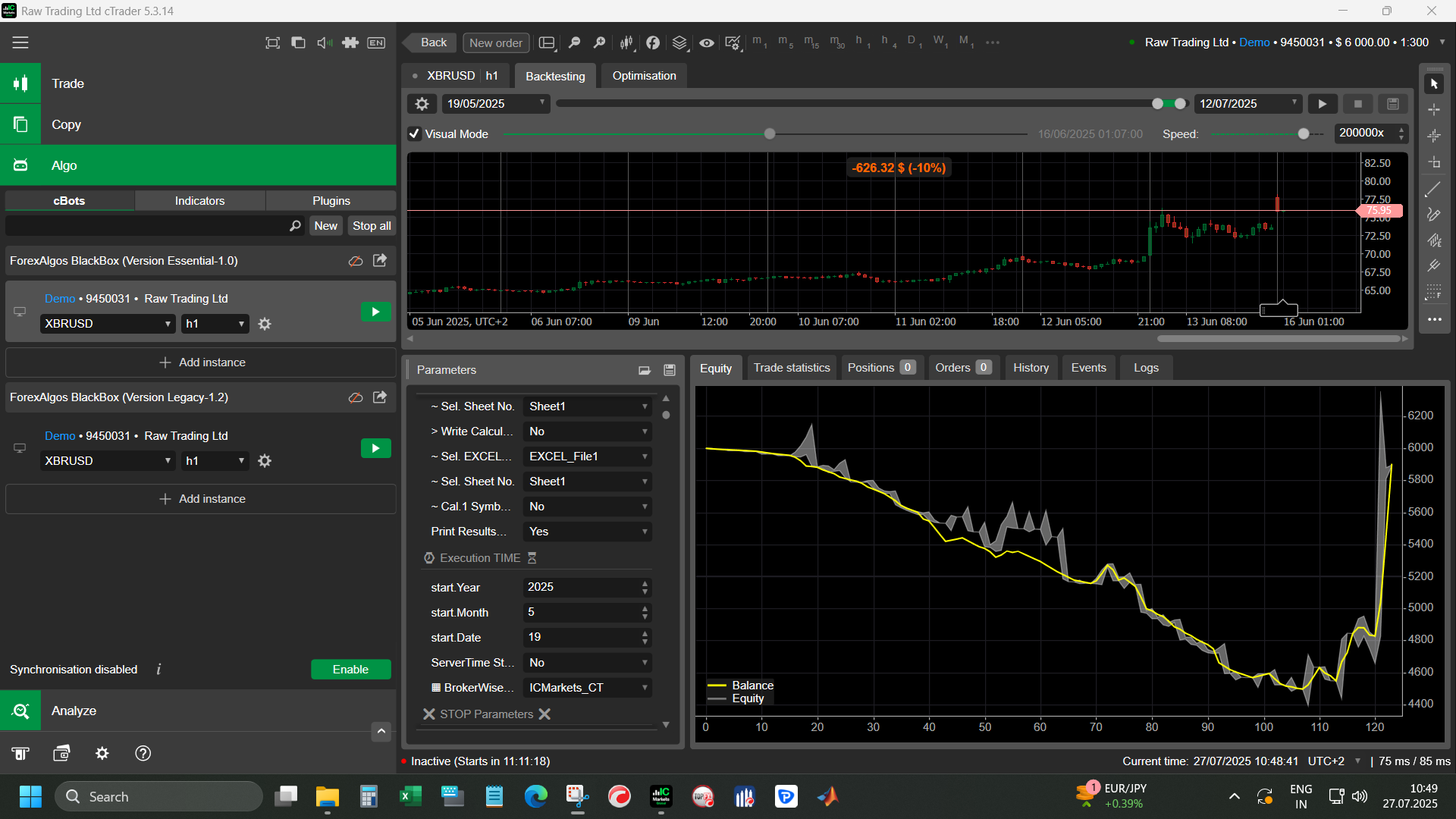Increment the start.Year value stepper

point(645,583)
